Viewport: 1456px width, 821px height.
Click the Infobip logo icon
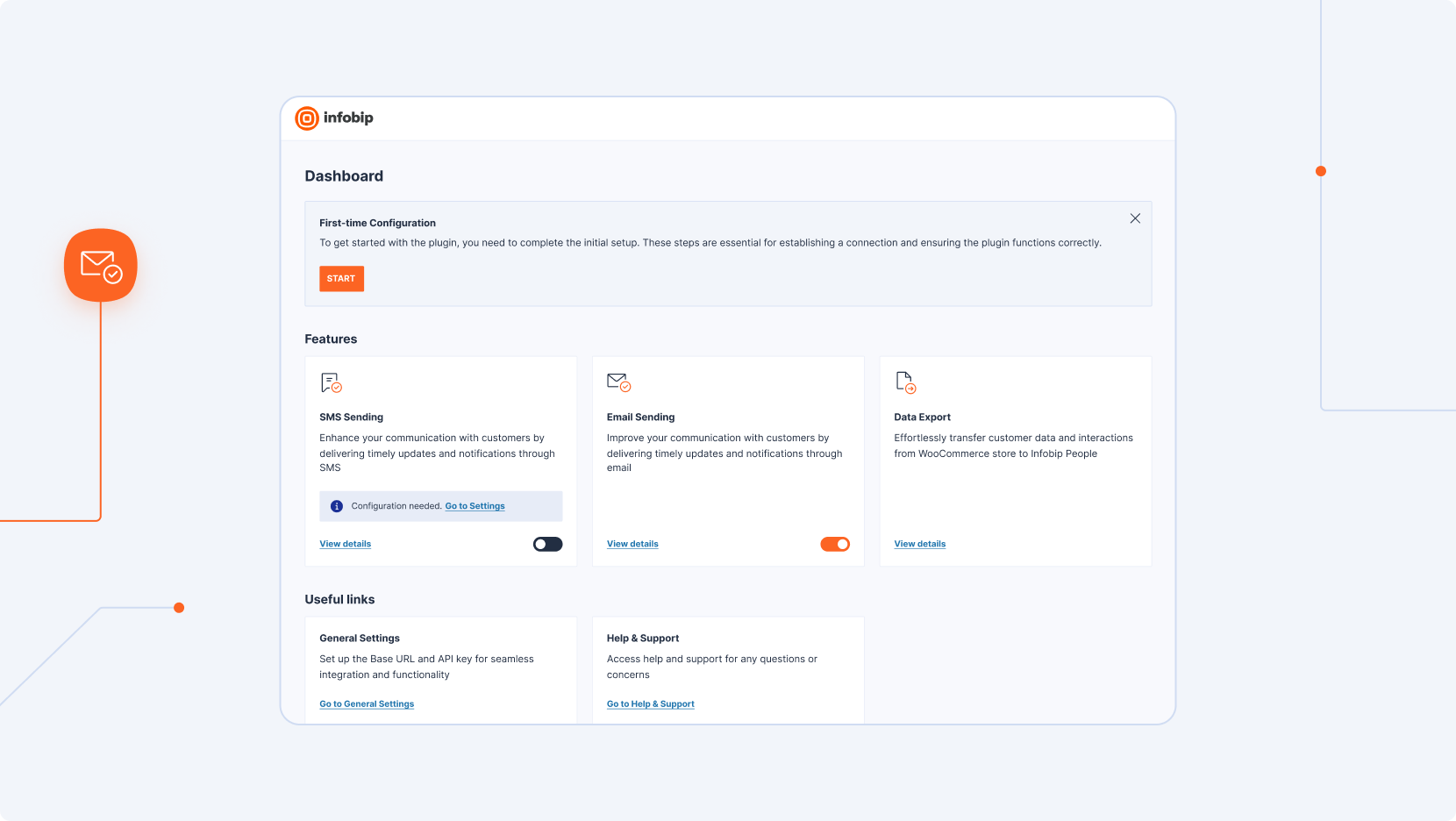pos(307,118)
